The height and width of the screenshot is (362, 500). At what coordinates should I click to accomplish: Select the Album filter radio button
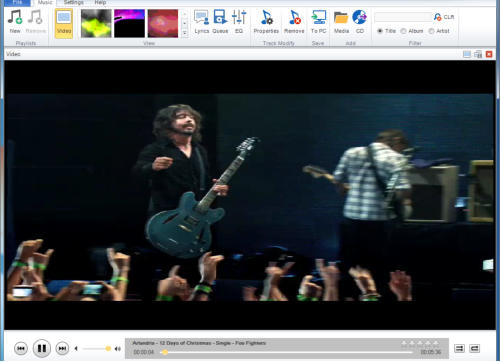403,31
